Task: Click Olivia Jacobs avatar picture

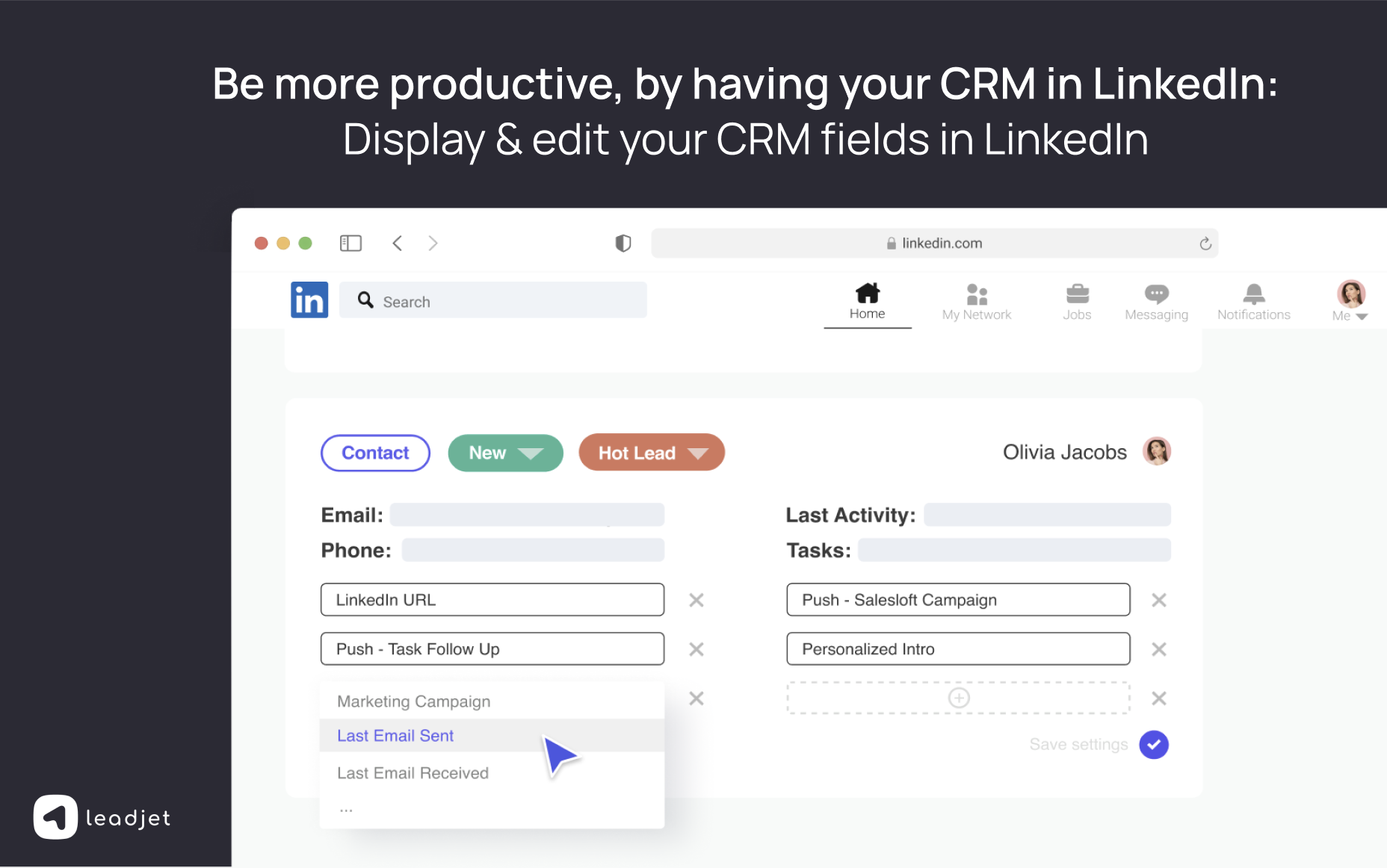Action: pyautogui.click(x=1157, y=451)
